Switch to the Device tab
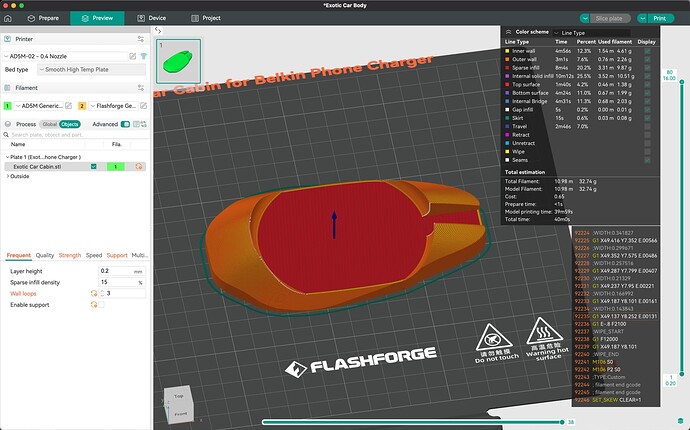The image size is (690, 430). pos(152,18)
